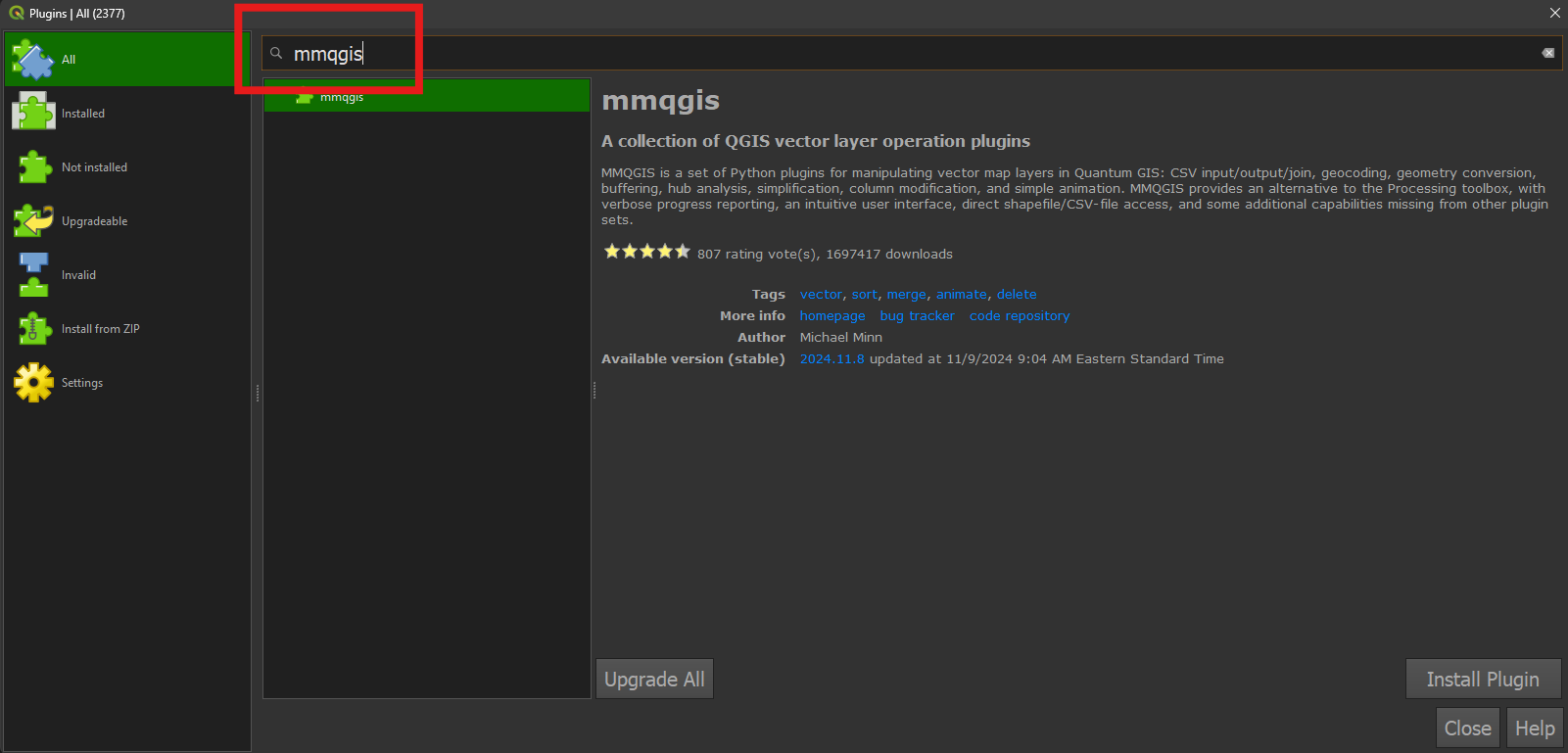
Task: Click into the plugin search box
Action: 911,53
